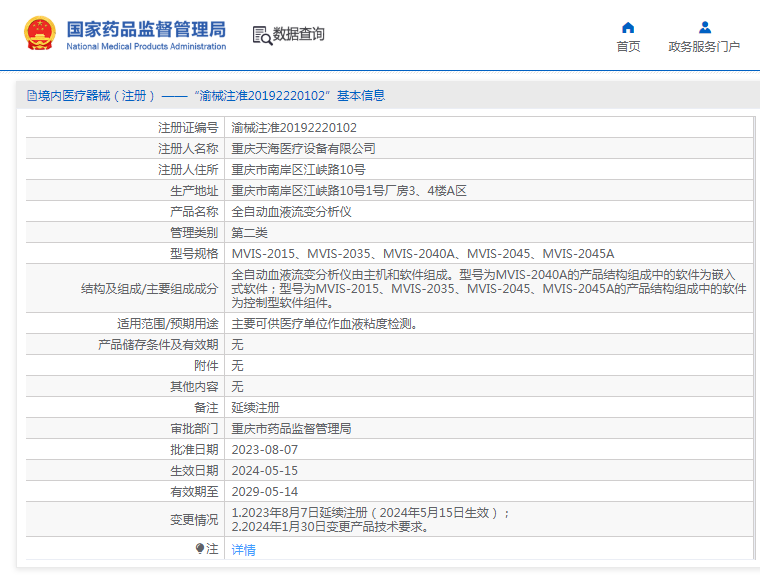
Task: Click the 批准日期 label
Action: click(194, 450)
